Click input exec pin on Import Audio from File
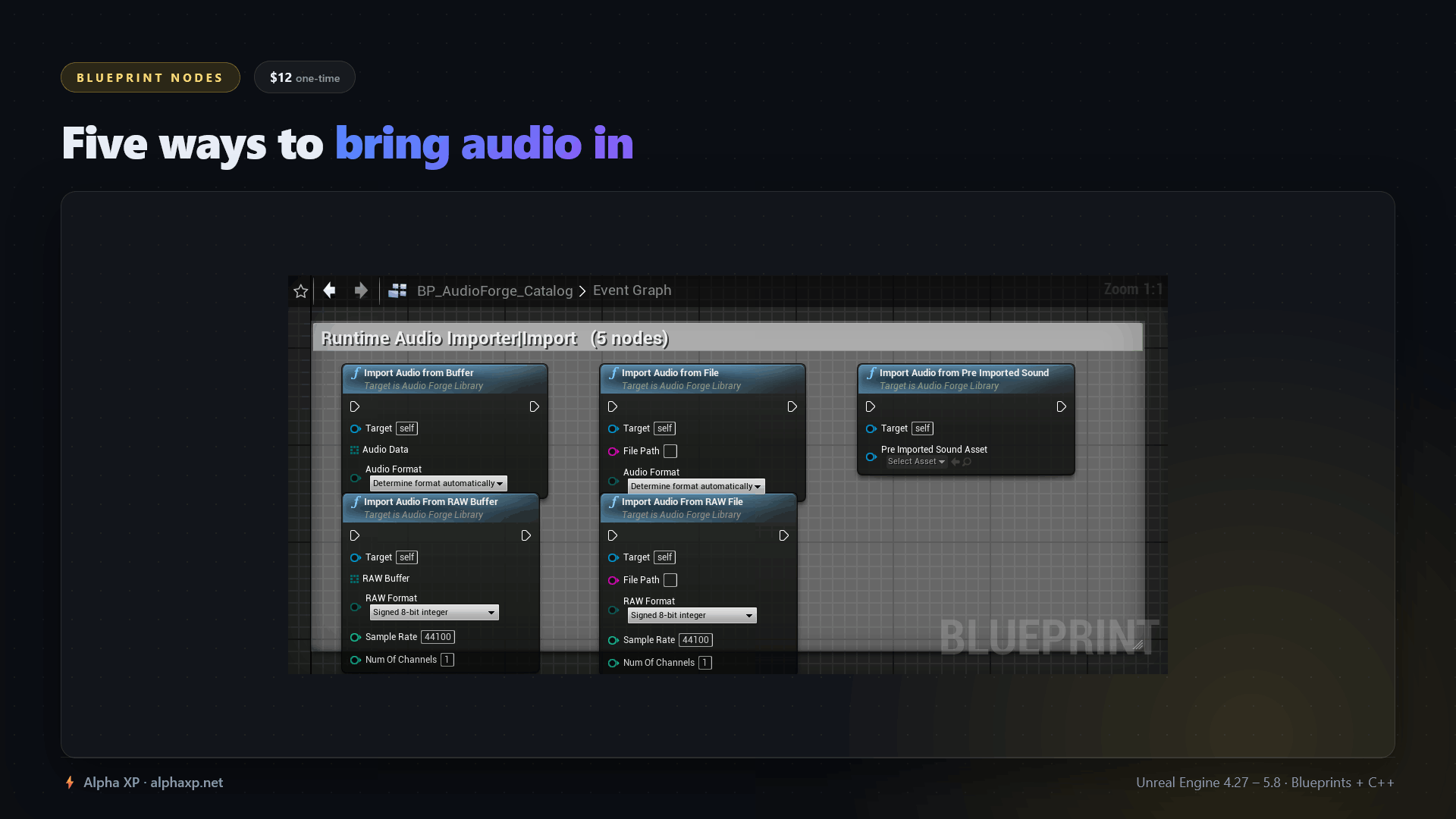Viewport: 1456px width, 819px height. (613, 407)
